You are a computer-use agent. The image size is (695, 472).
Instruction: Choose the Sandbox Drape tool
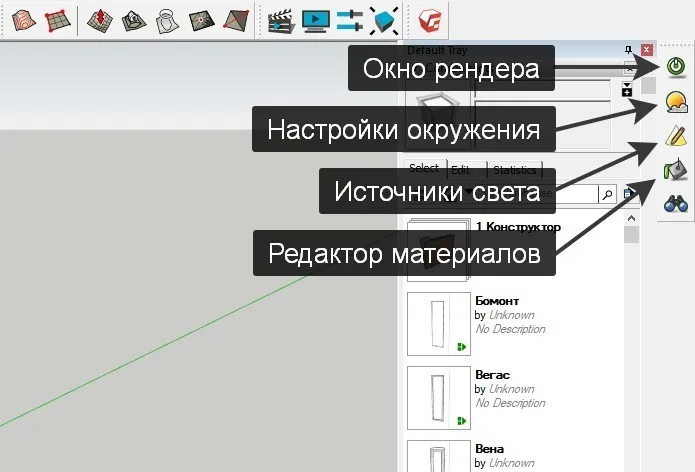click(x=167, y=19)
